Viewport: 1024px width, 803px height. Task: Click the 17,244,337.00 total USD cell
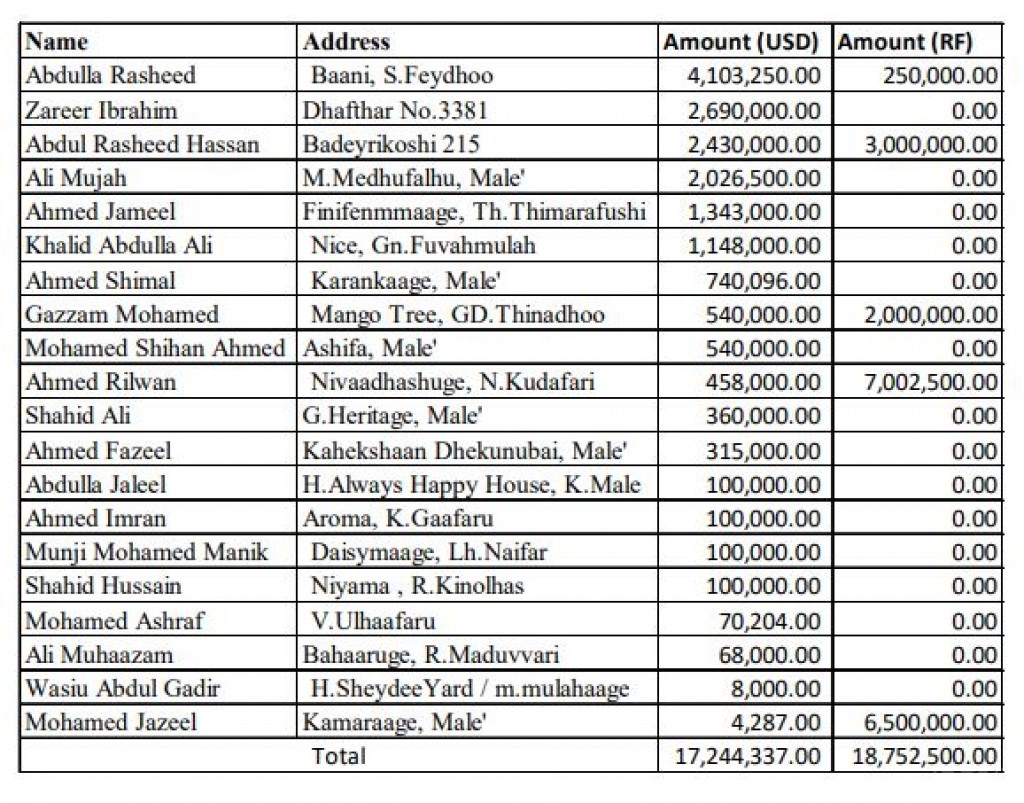tap(745, 755)
